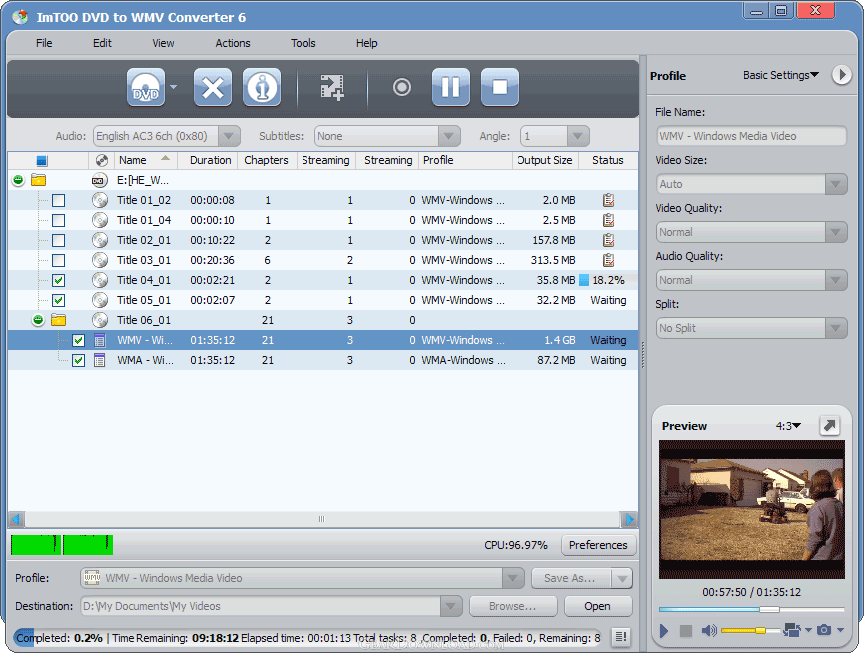Click the Open destination button
Viewport: 864px width, 653px height.
click(x=597, y=606)
